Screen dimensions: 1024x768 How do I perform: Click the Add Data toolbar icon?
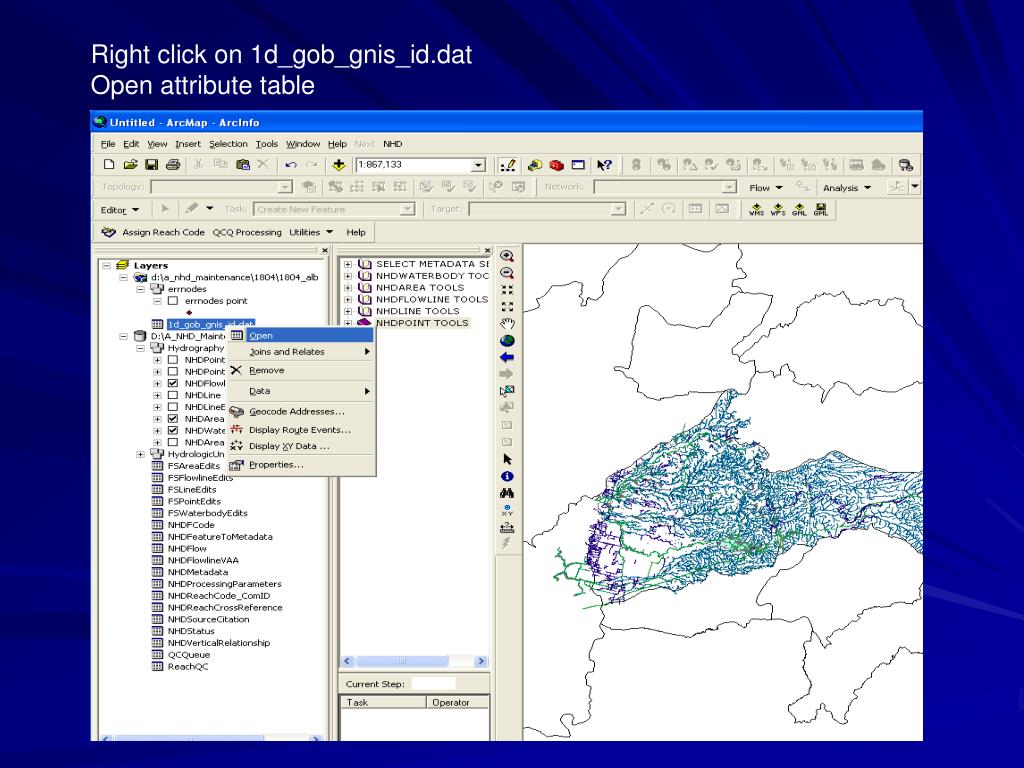click(339, 165)
